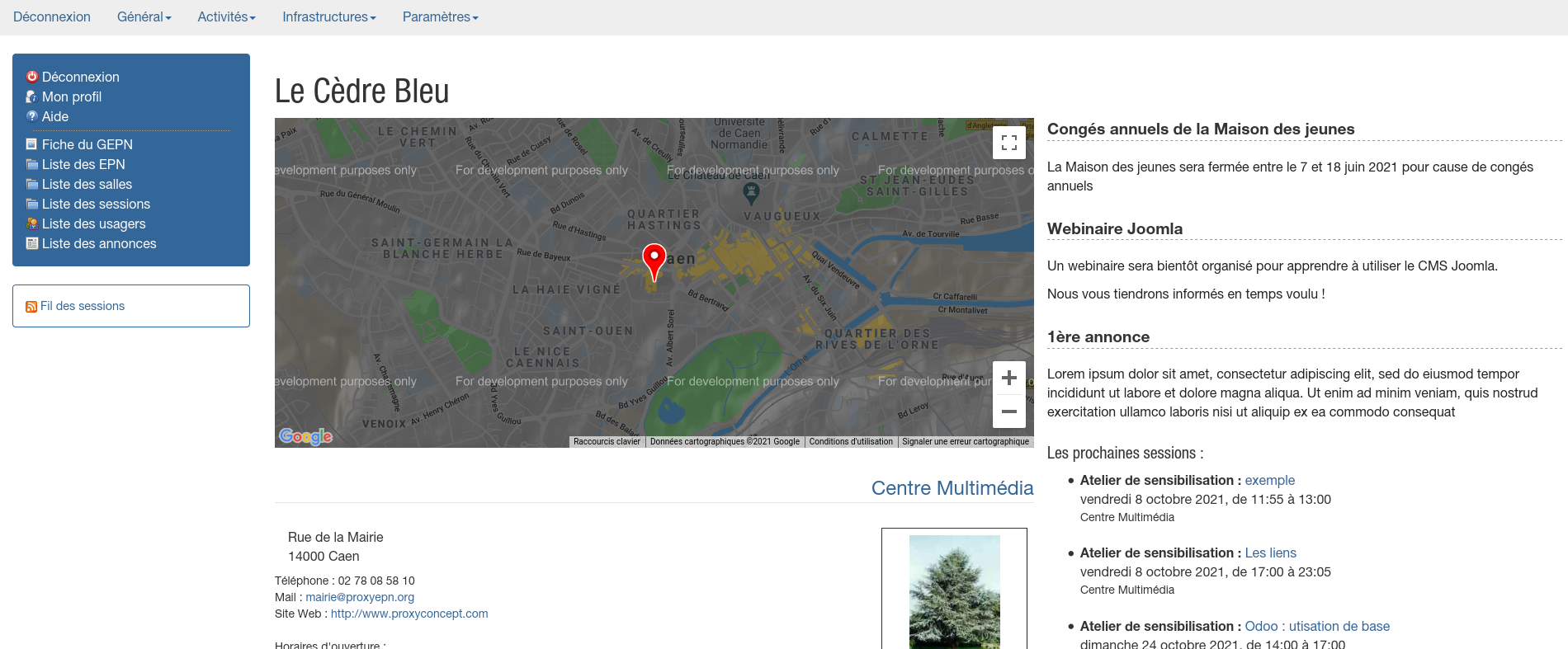
Task: Expand the Général dropdown menu
Action: 144,17
